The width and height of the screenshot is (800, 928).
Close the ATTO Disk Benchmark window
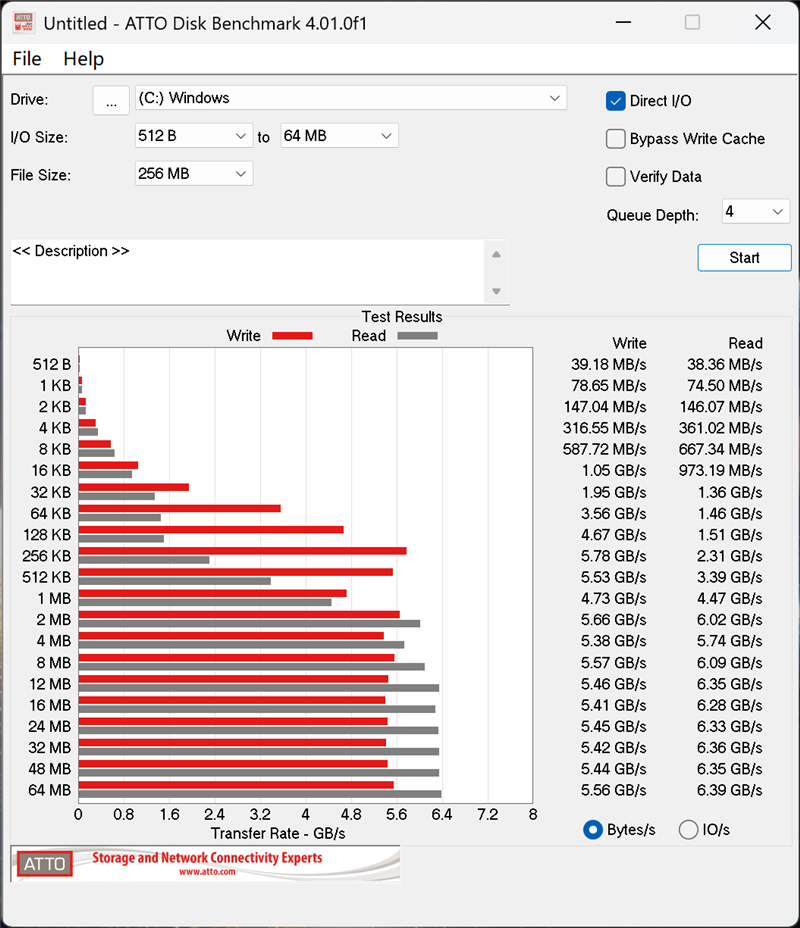[x=763, y=22]
